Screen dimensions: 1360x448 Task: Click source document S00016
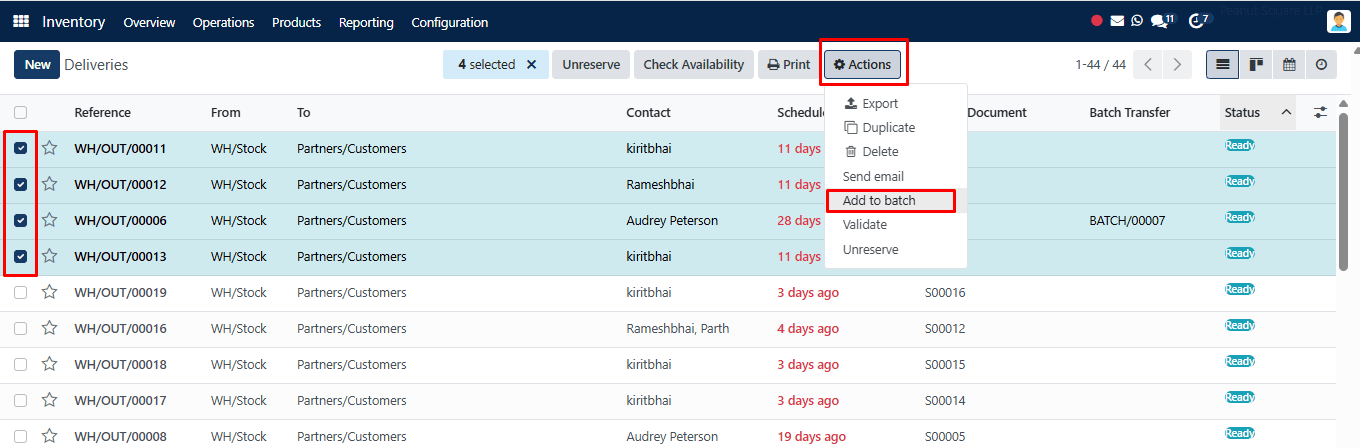click(x=945, y=292)
